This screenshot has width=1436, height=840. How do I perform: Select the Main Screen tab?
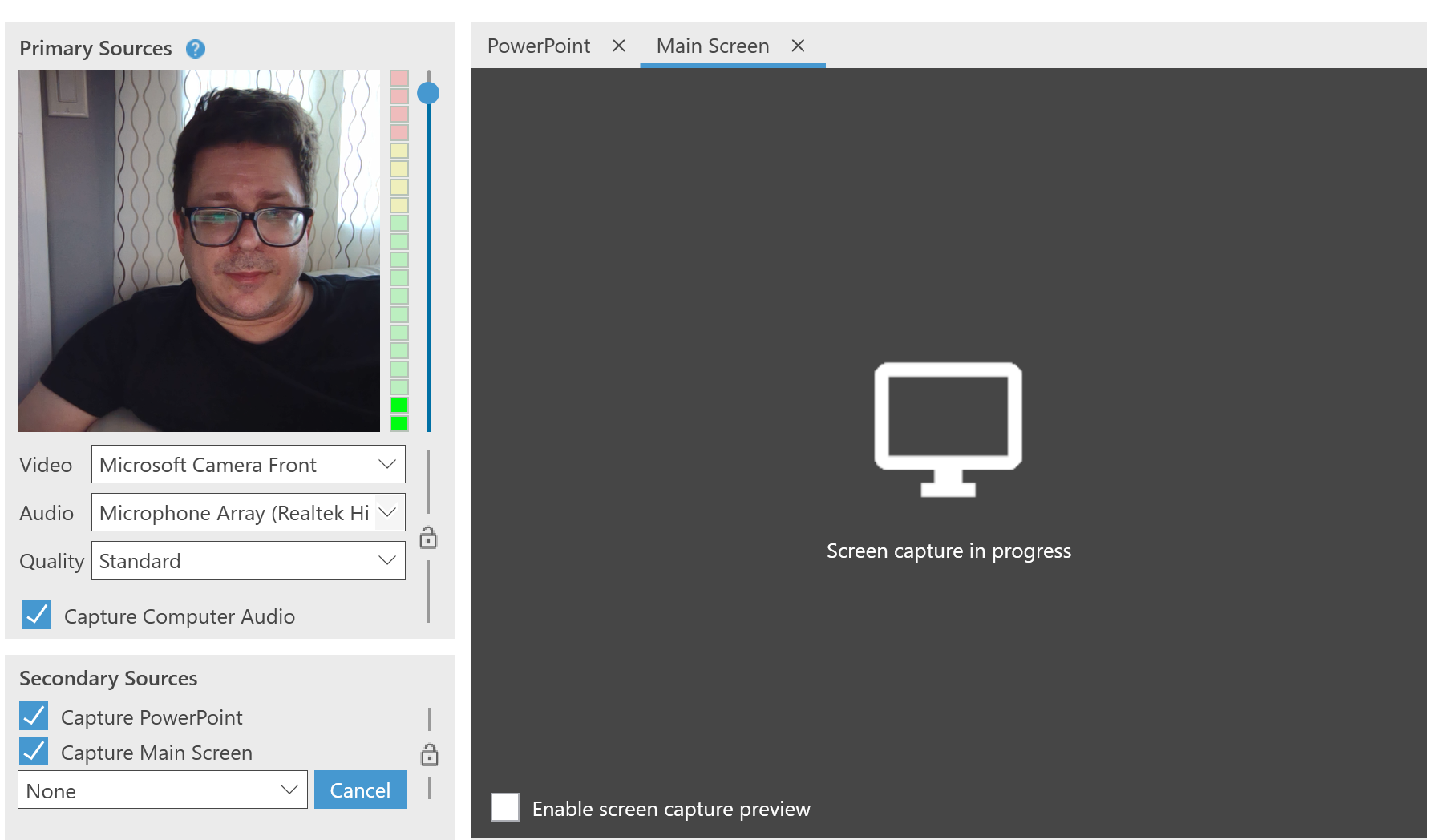coord(712,46)
